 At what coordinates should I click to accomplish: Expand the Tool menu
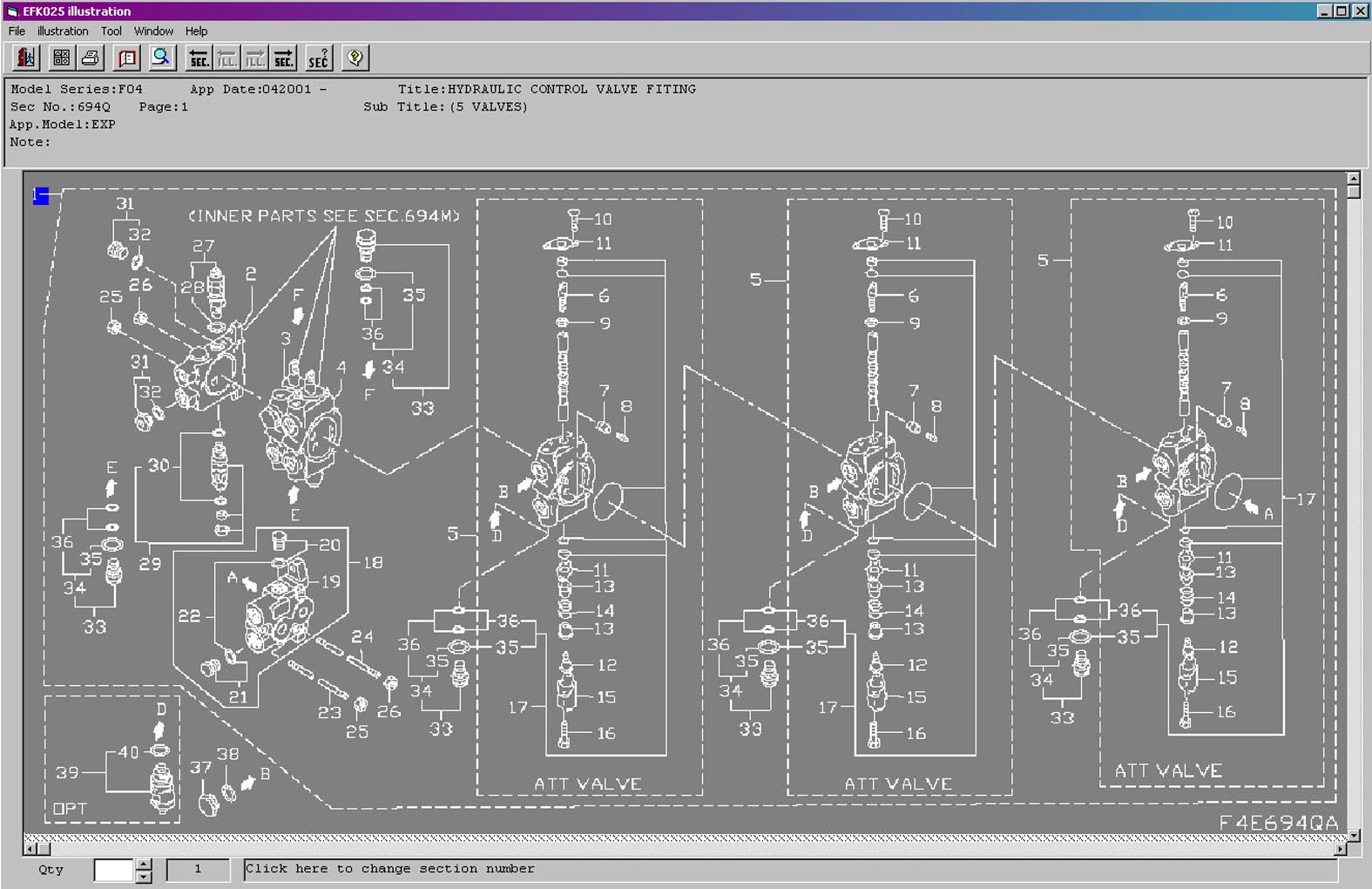coord(111,31)
